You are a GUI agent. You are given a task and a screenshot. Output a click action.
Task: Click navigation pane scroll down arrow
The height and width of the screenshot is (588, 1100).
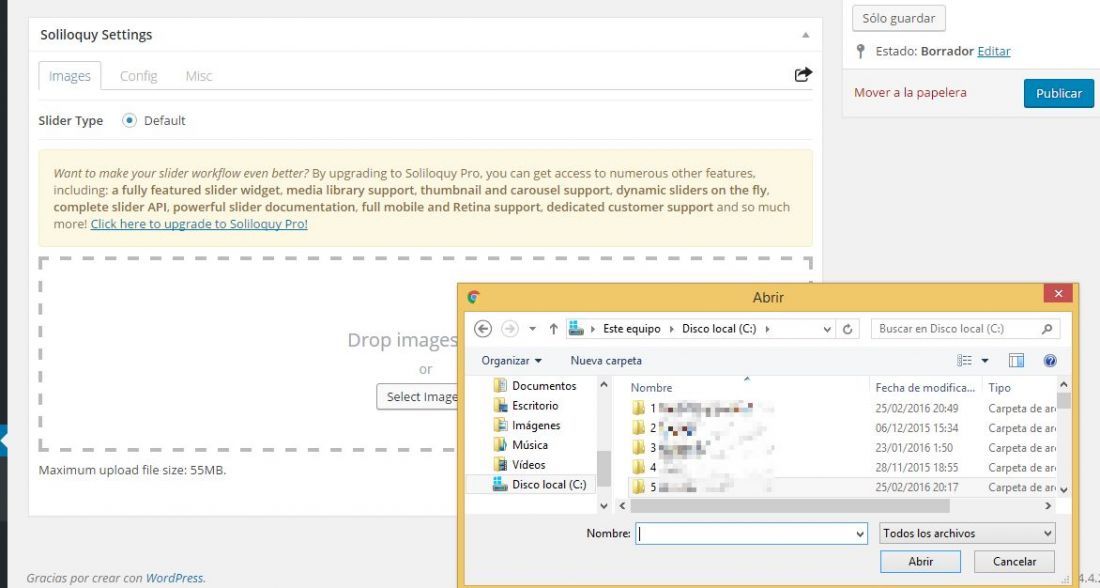point(604,505)
